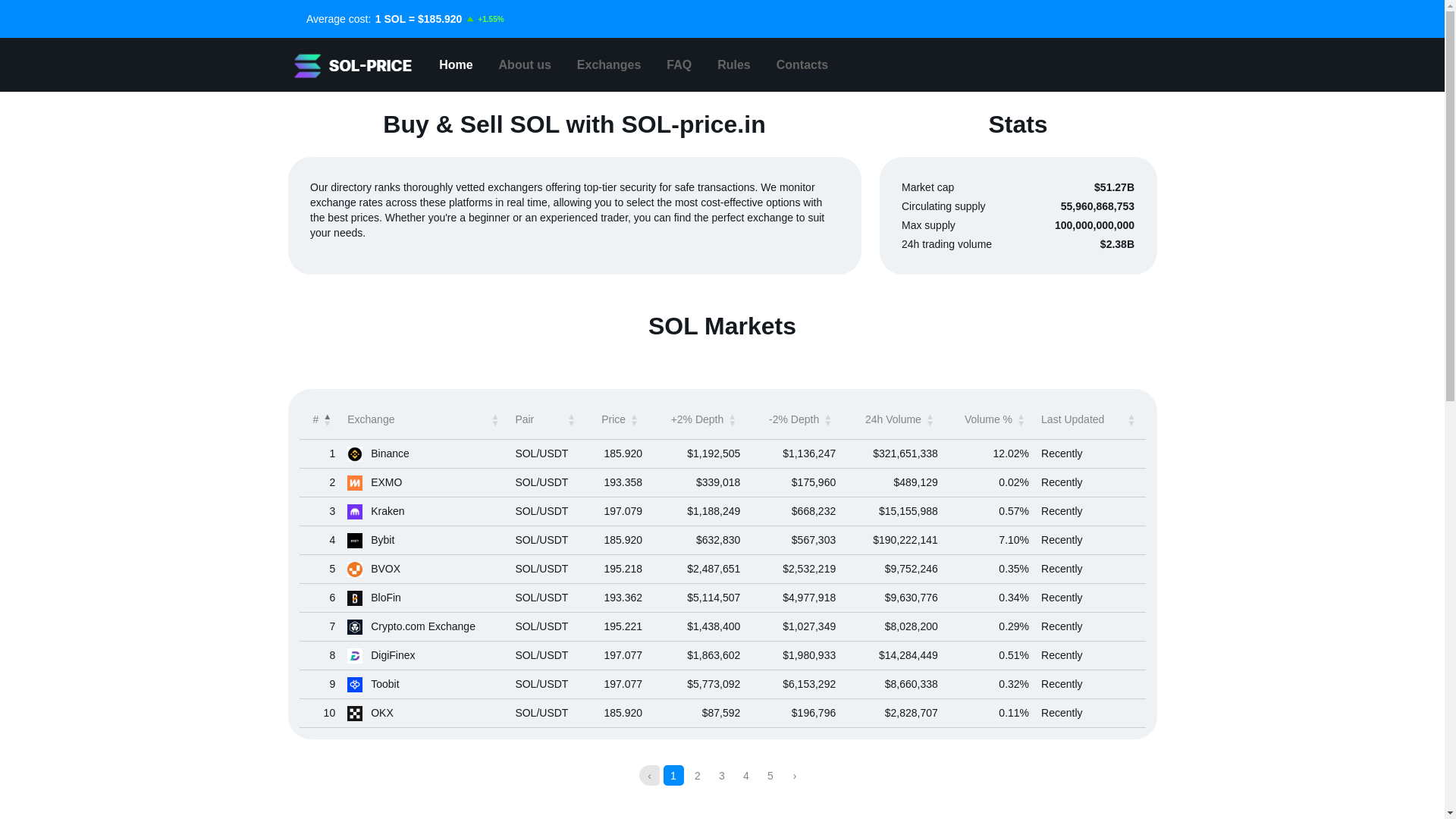Click the Binance exchange logo icon
The image size is (1456, 819).
pos(355,454)
